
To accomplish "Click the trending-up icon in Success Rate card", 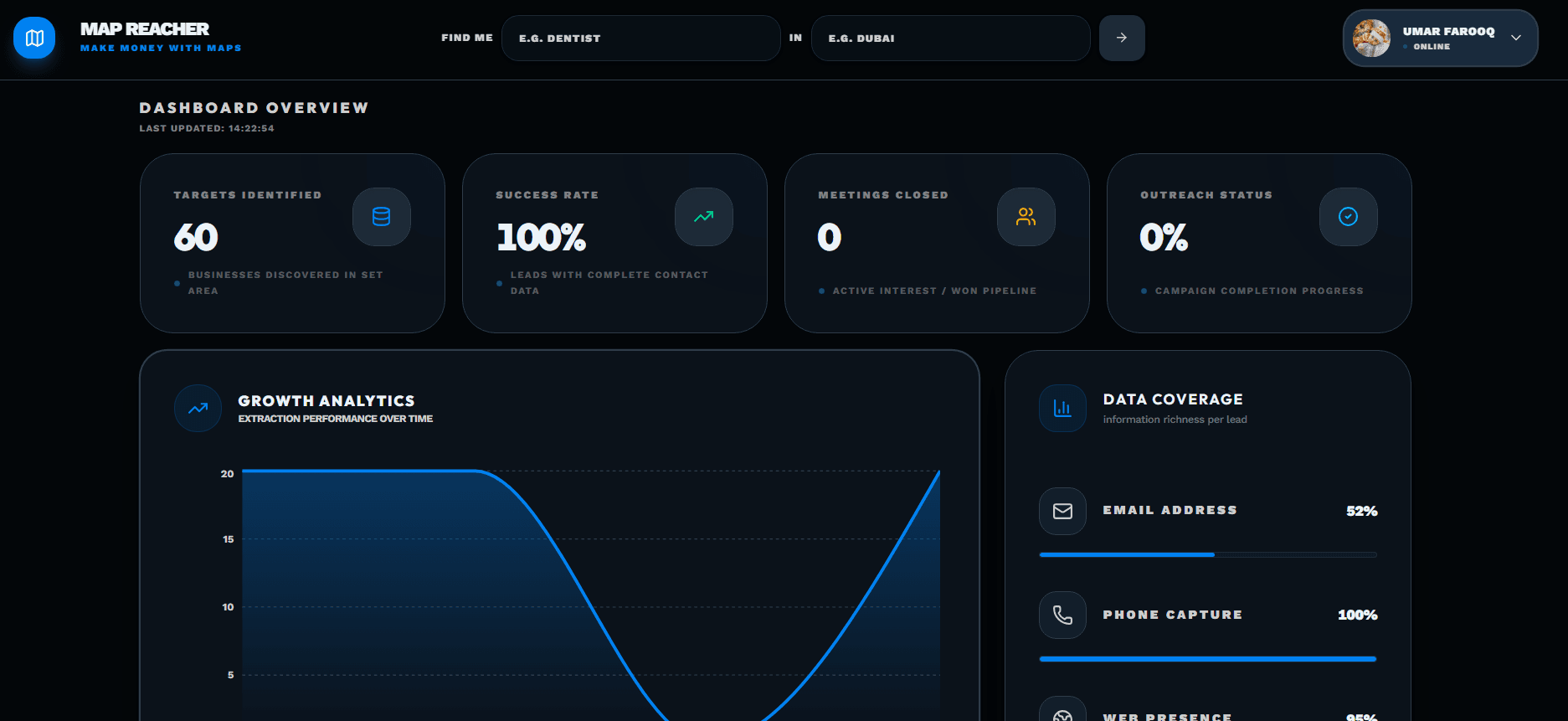I will click(704, 217).
